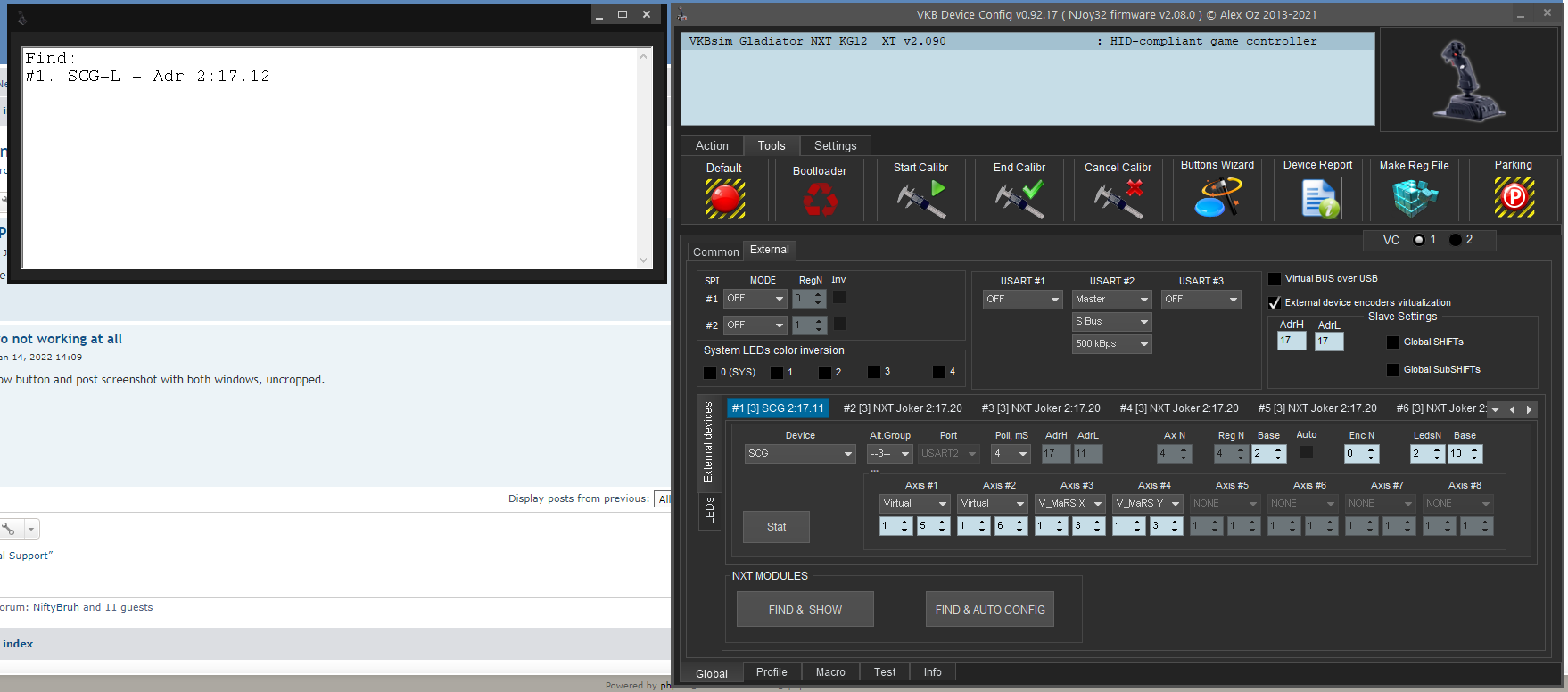The height and width of the screenshot is (692, 1568).
Task: Switch to the Tools tab
Action: pyautogui.click(x=772, y=146)
